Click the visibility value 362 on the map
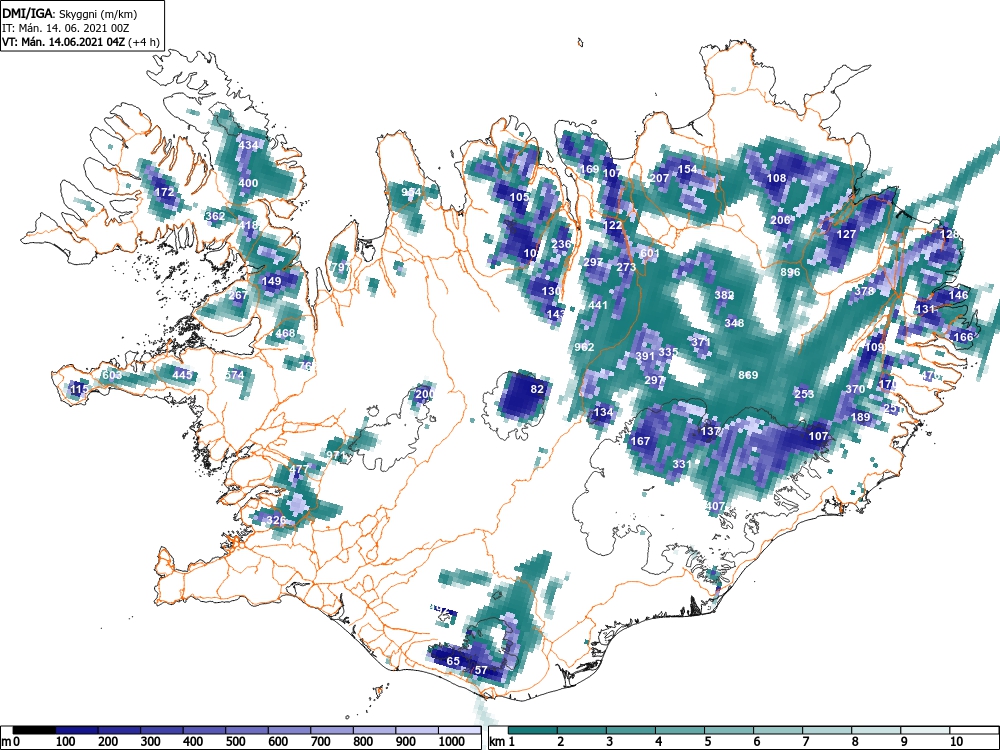The image size is (1000, 750). pyautogui.click(x=215, y=216)
